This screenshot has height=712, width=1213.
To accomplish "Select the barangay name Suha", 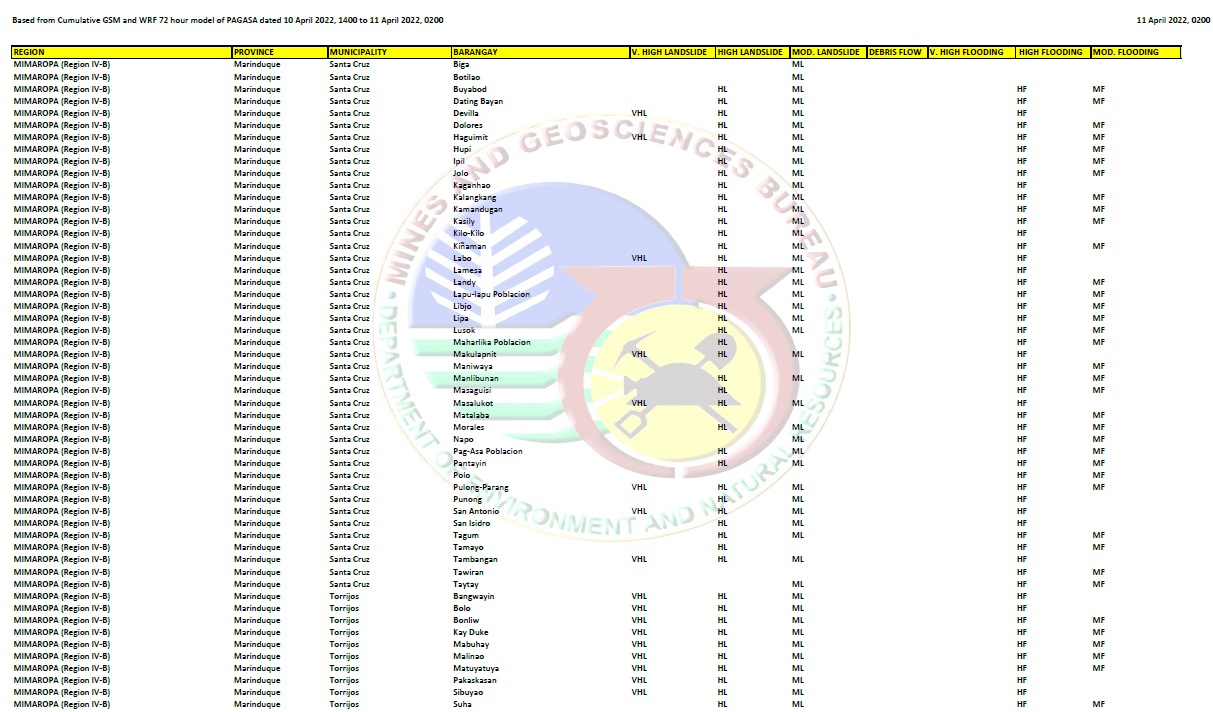I will click(462, 704).
